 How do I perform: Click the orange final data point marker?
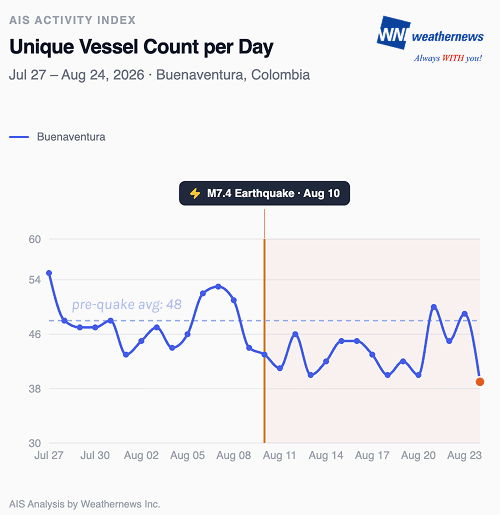pos(480,382)
